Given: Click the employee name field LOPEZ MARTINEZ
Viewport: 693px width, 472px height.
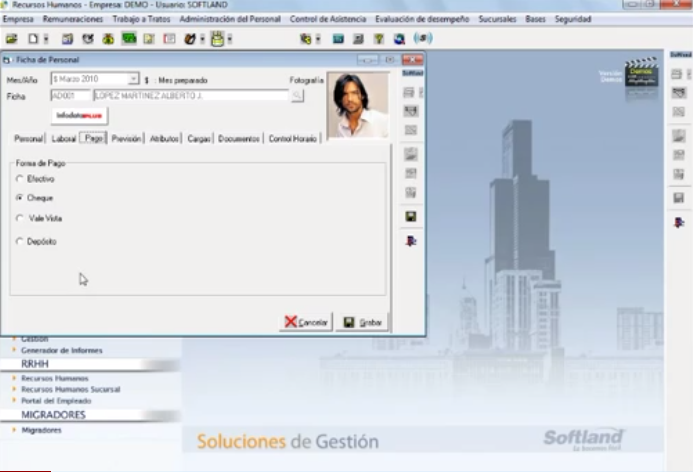Looking at the screenshot, I should (191, 95).
